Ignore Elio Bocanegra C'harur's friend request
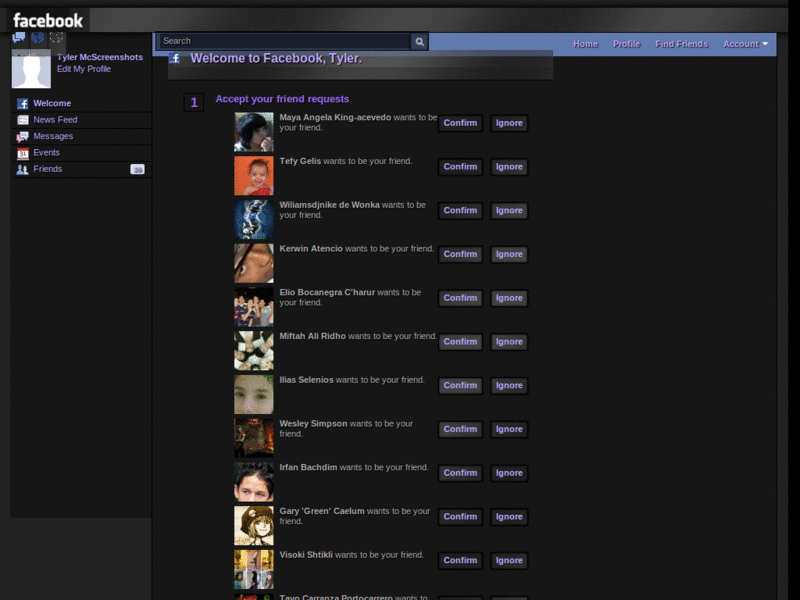Screen dimensions: 800x600 click(509, 298)
